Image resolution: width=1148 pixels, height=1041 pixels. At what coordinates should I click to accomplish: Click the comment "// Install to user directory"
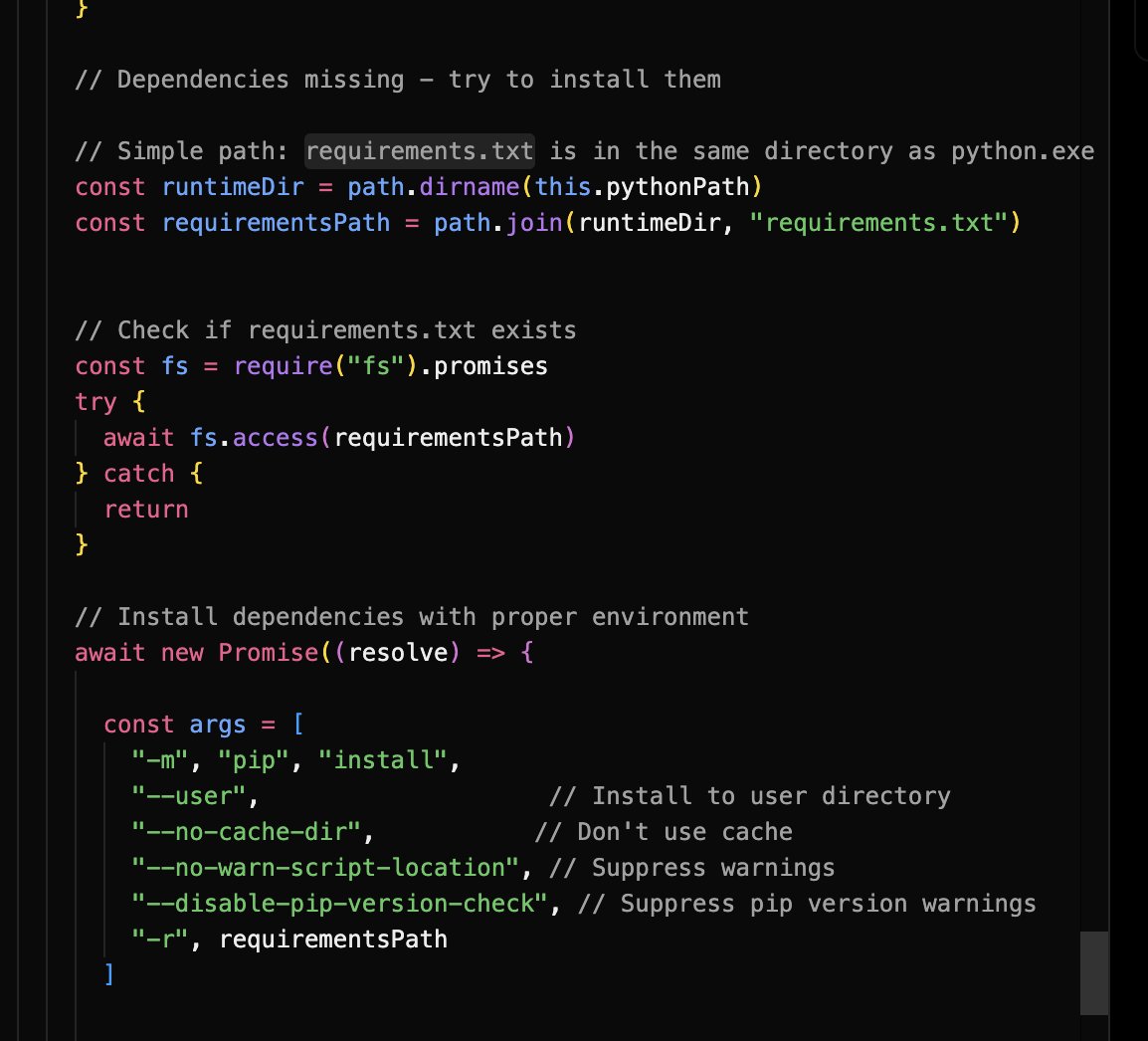click(x=750, y=796)
